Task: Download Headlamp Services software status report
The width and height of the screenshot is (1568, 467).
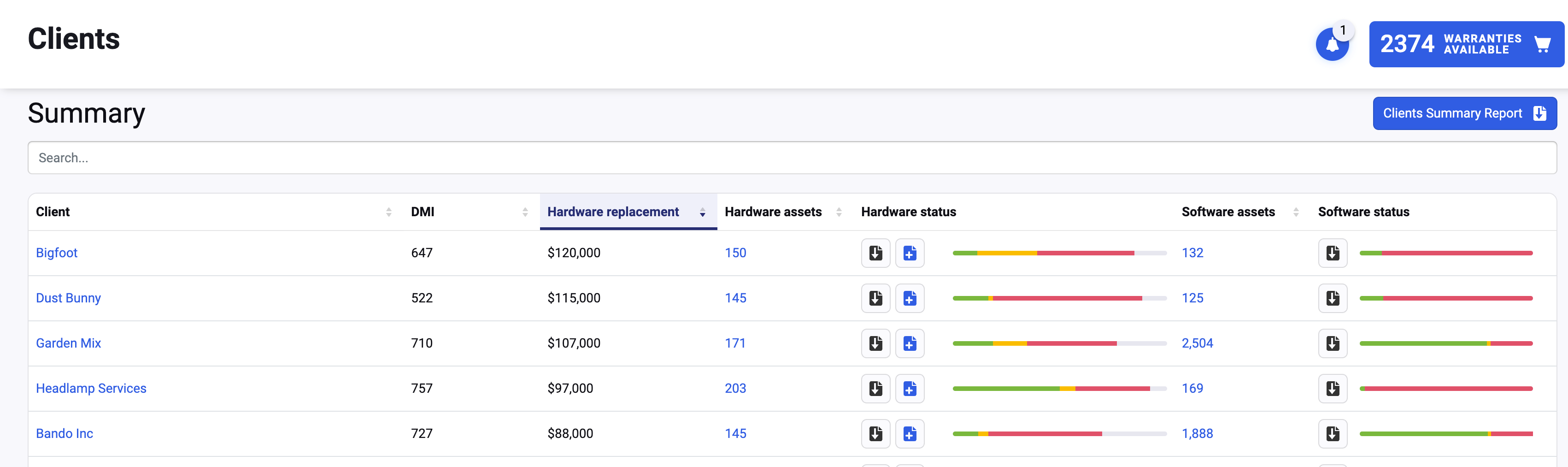Action: point(1333,389)
